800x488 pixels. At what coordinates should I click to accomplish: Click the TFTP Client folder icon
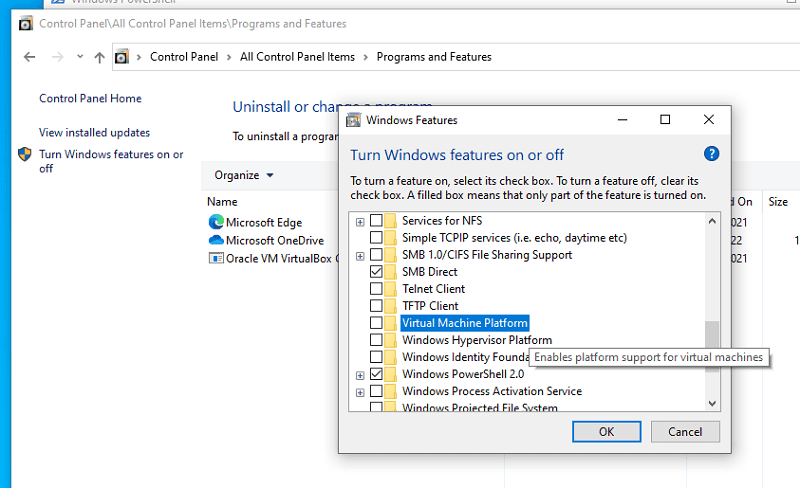pos(390,306)
